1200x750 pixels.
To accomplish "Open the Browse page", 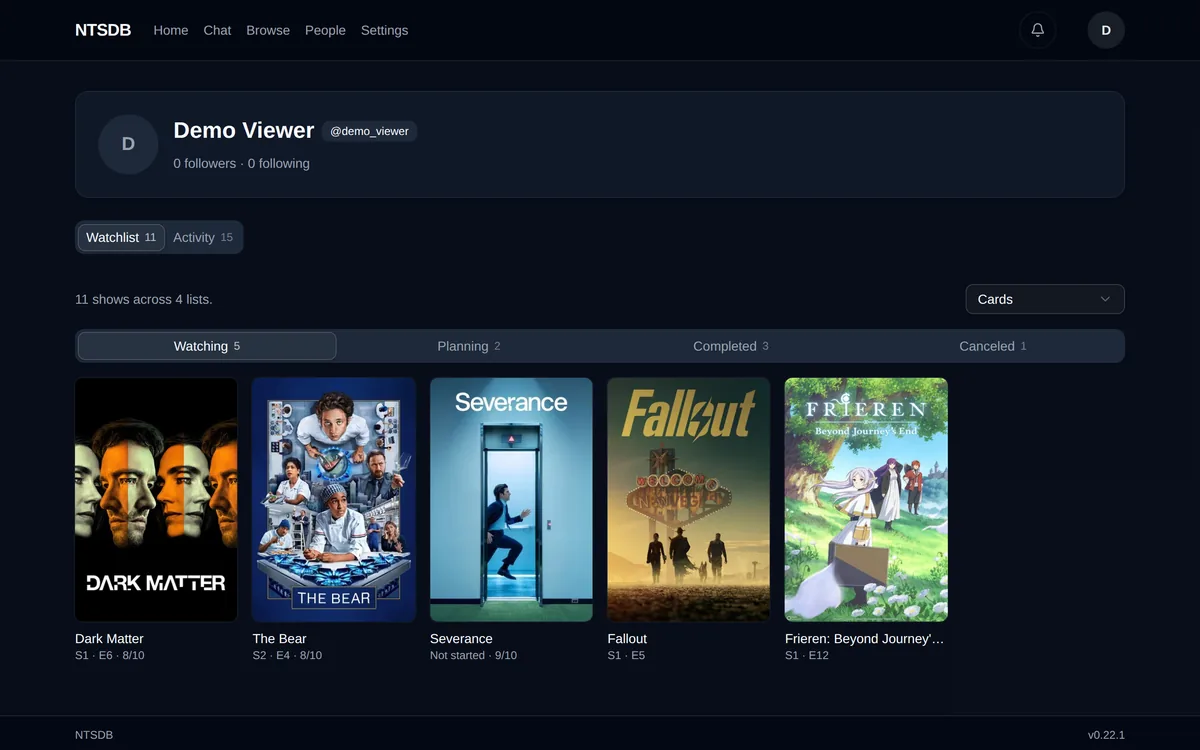I will [268, 30].
